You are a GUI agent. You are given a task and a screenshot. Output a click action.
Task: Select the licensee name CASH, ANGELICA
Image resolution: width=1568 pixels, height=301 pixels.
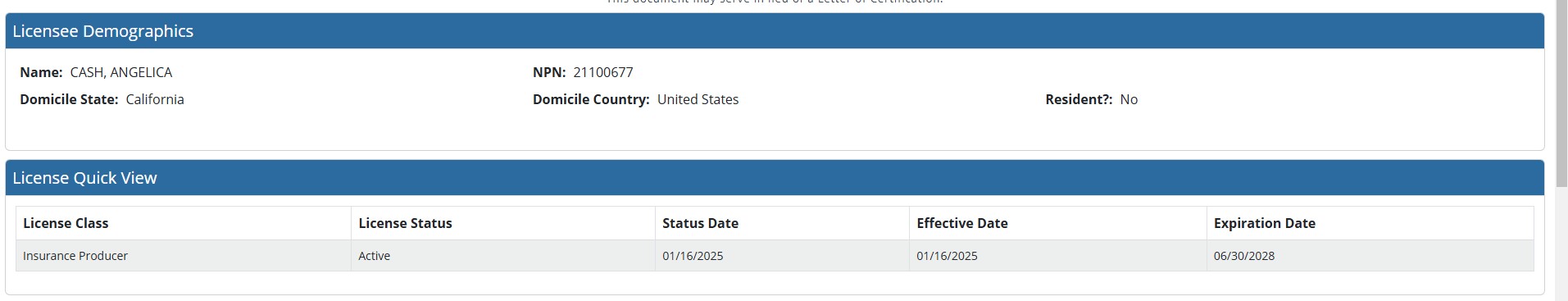(121, 72)
